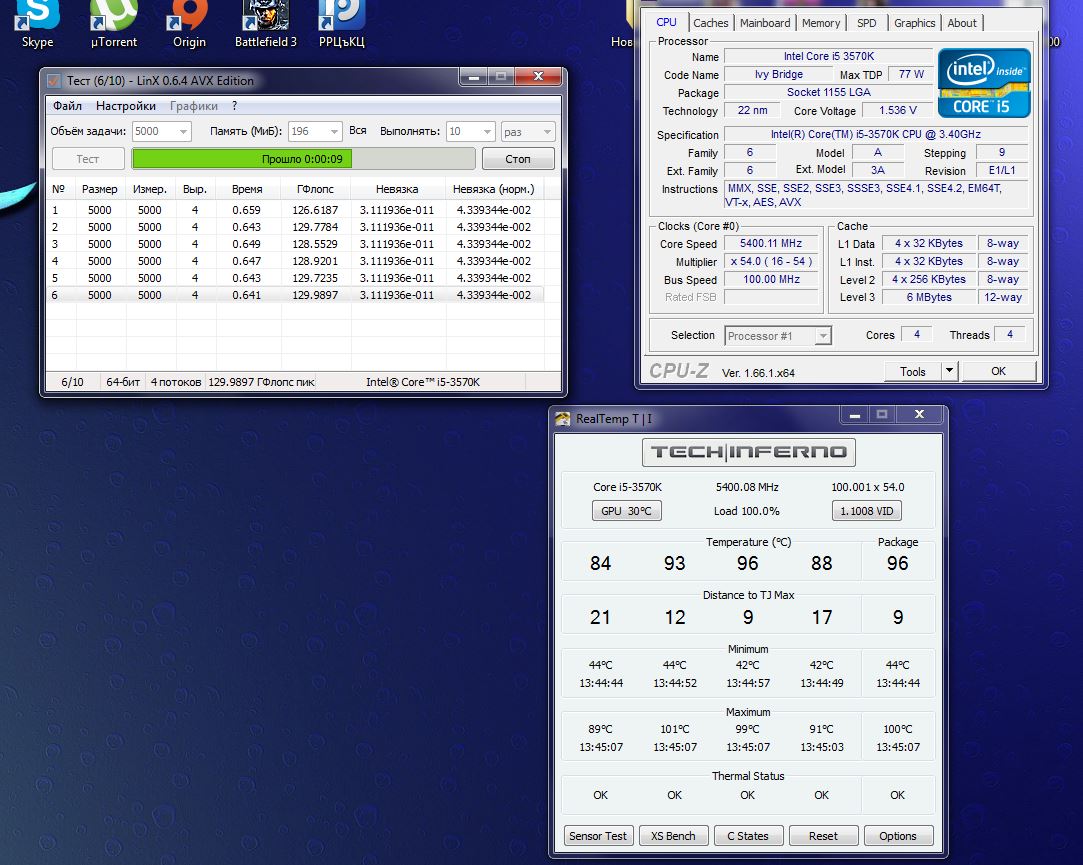
Task: Open the Tools dropdown arrow in CPU-Z
Action: coord(950,371)
